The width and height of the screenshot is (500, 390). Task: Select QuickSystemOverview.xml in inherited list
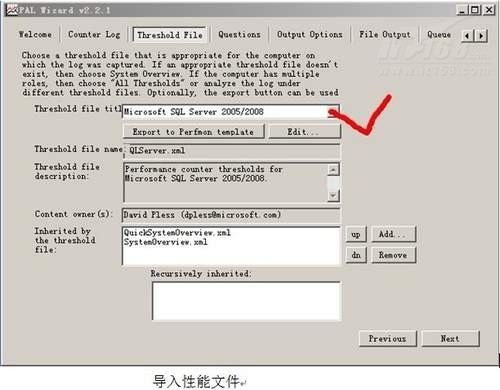click(177, 233)
